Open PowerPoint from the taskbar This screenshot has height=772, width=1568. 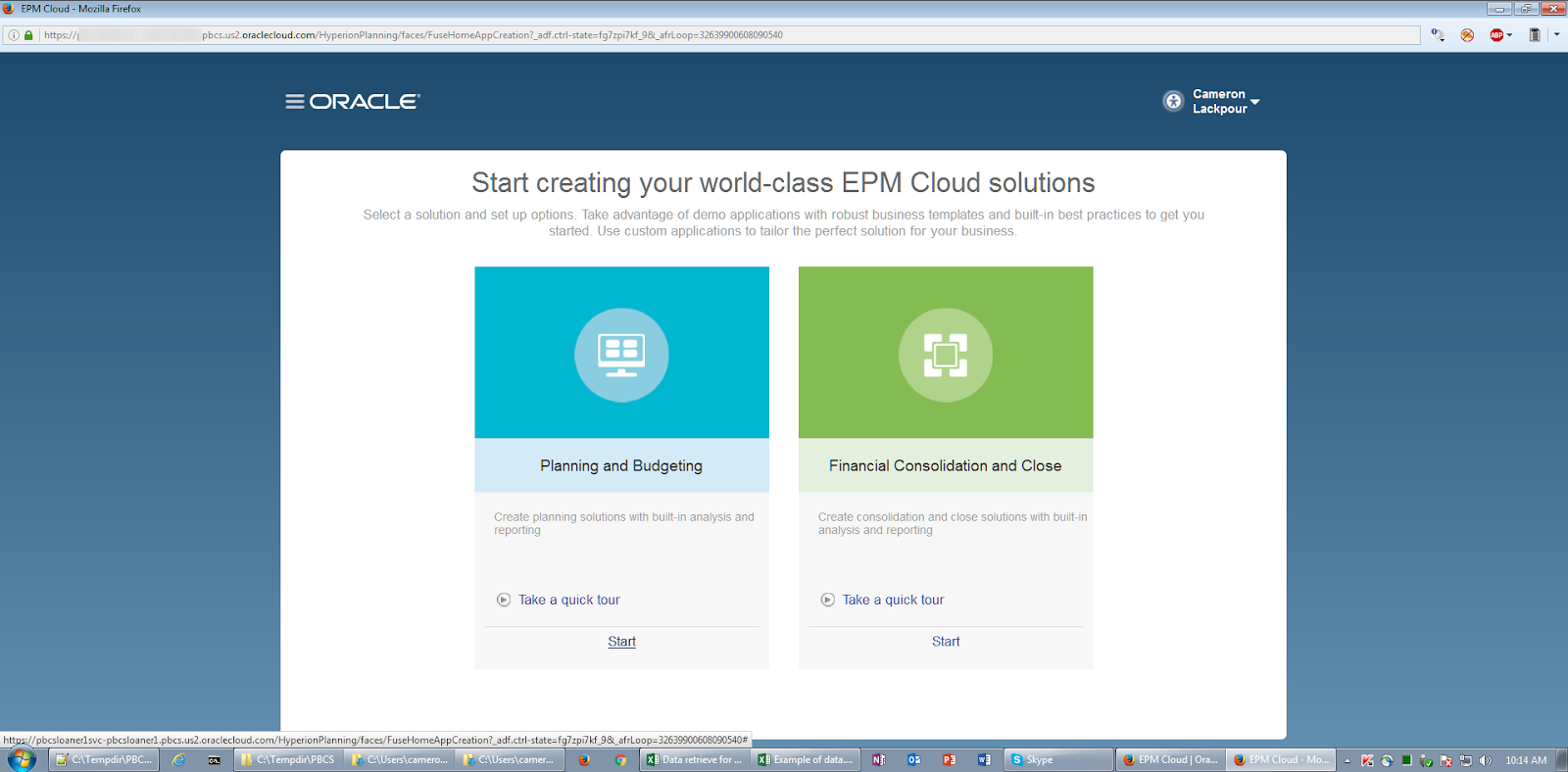[x=949, y=759]
